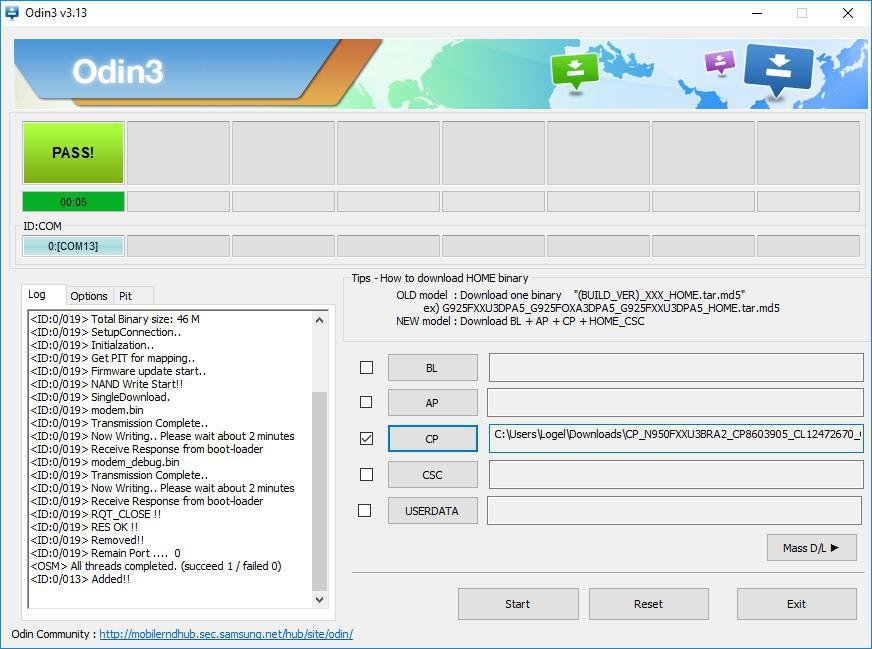The height and width of the screenshot is (649, 872).
Task: Click the BL file path field
Action: tap(676, 368)
